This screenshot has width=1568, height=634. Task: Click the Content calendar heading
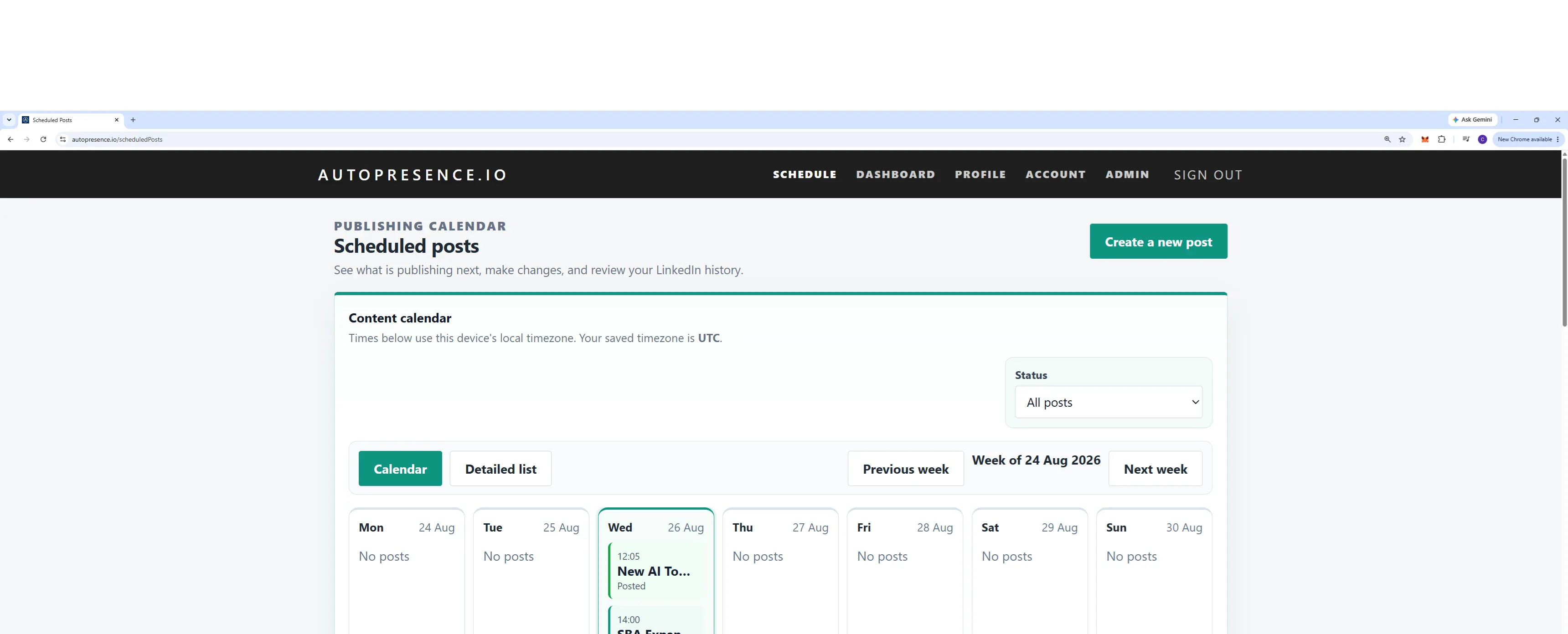click(x=400, y=318)
